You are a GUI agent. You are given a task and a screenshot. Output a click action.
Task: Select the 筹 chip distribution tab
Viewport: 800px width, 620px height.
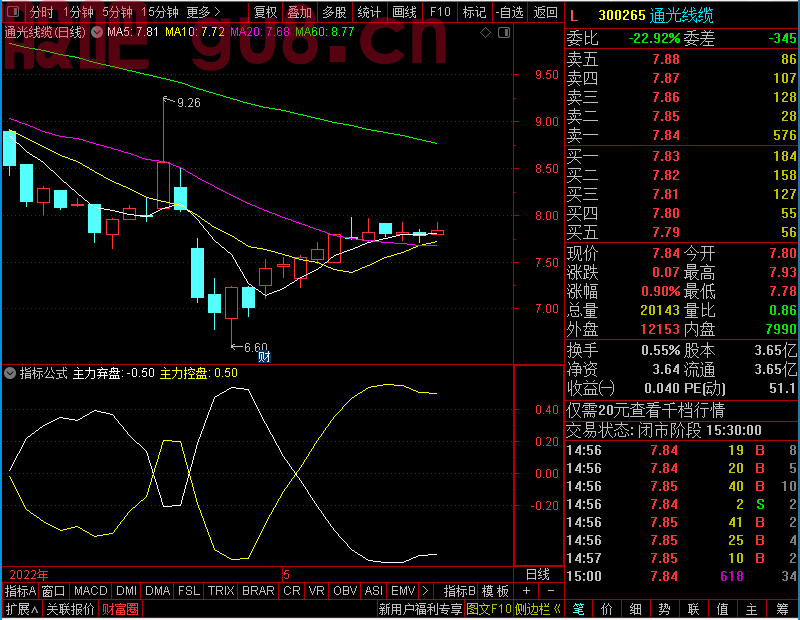click(782, 609)
